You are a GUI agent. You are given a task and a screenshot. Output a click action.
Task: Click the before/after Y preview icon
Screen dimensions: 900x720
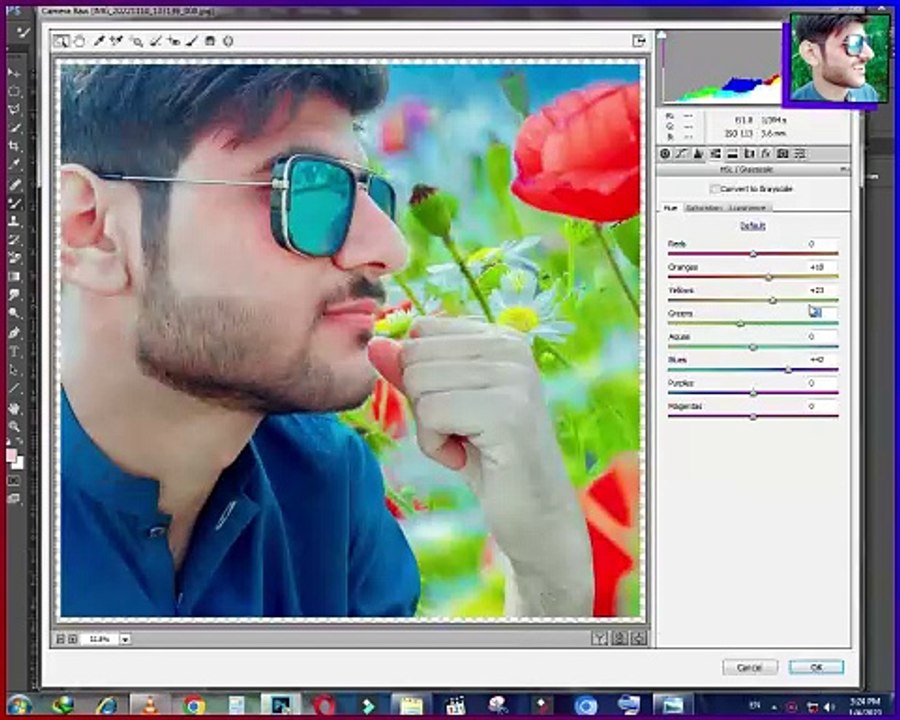click(x=599, y=638)
